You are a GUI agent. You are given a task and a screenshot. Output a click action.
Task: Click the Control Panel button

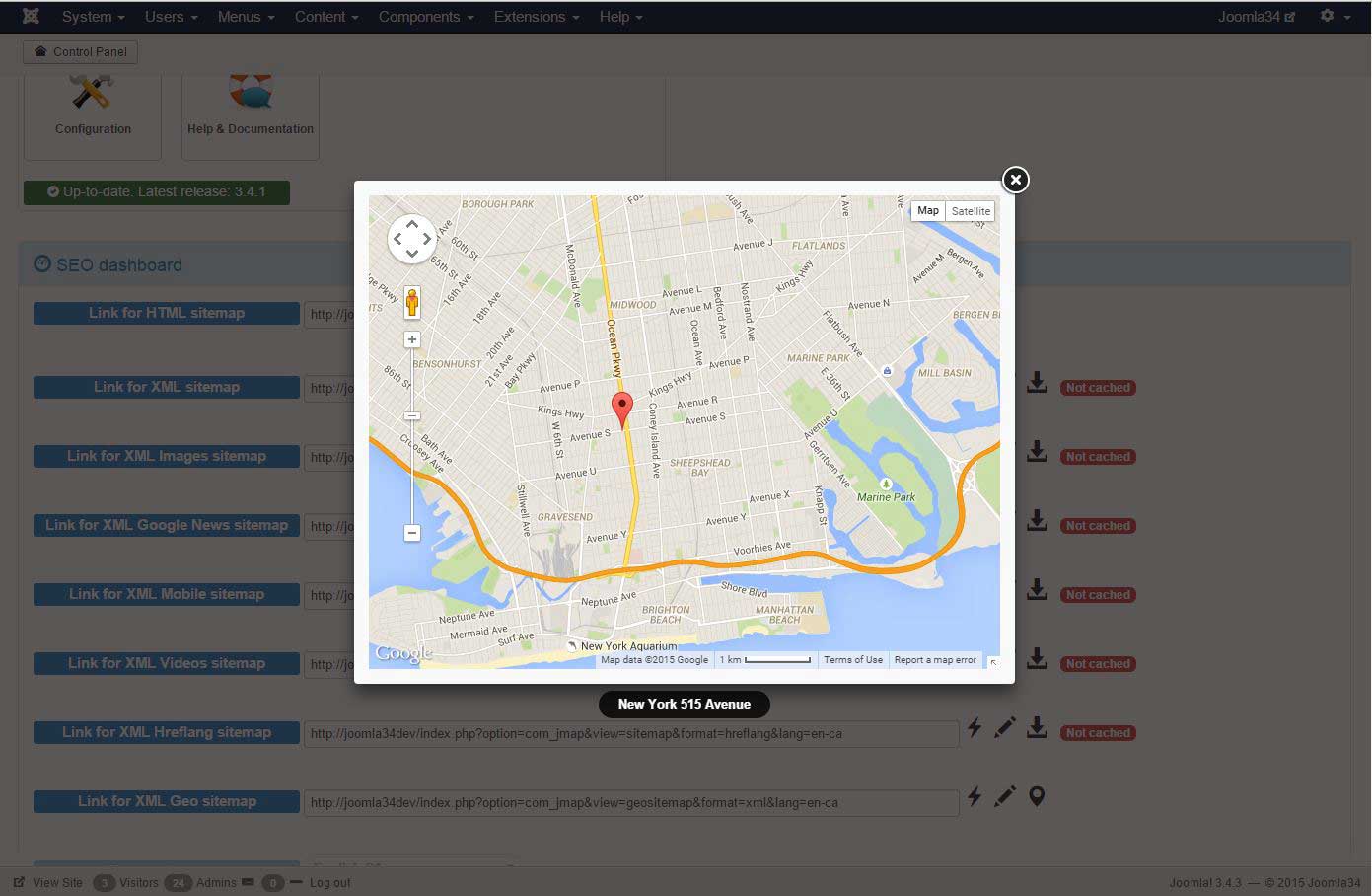pos(81,52)
